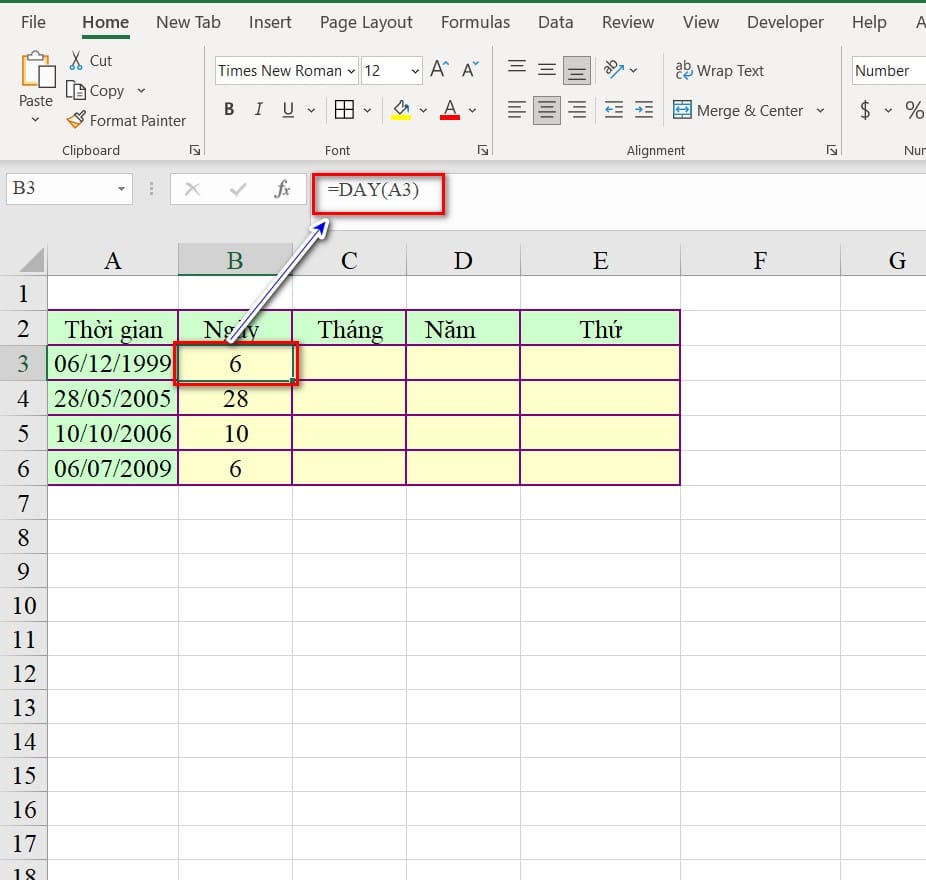
Task: Open the Page Layout tab
Action: (x=366, y=22)
